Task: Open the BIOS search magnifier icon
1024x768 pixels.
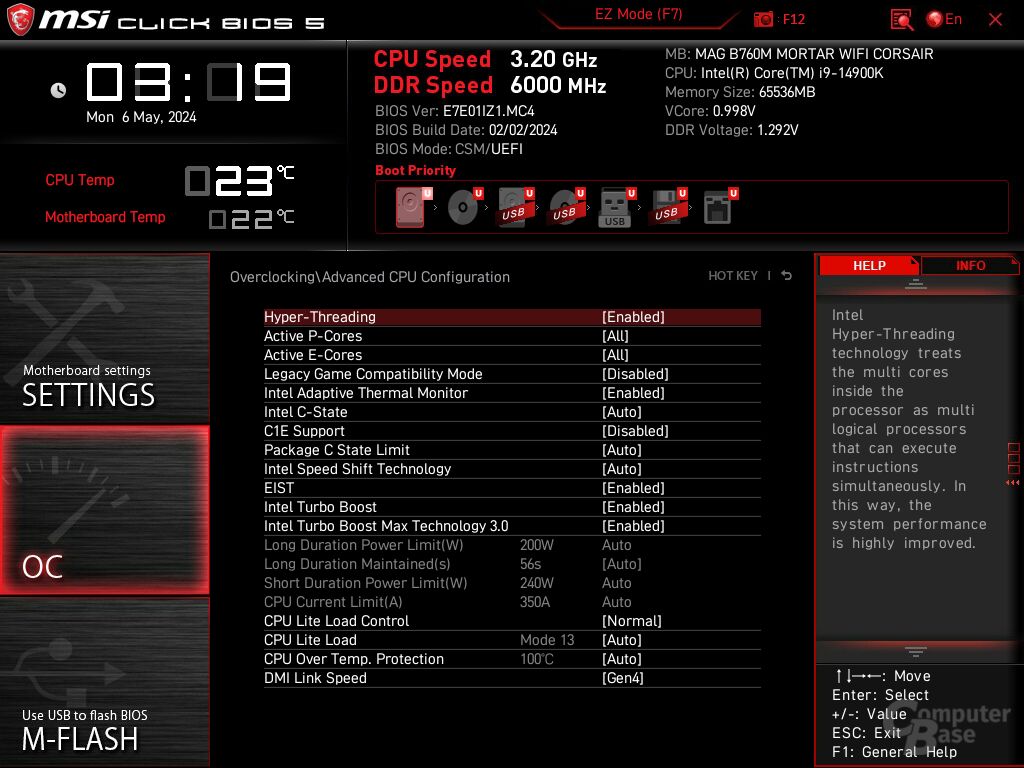Action: click(901, 20)
